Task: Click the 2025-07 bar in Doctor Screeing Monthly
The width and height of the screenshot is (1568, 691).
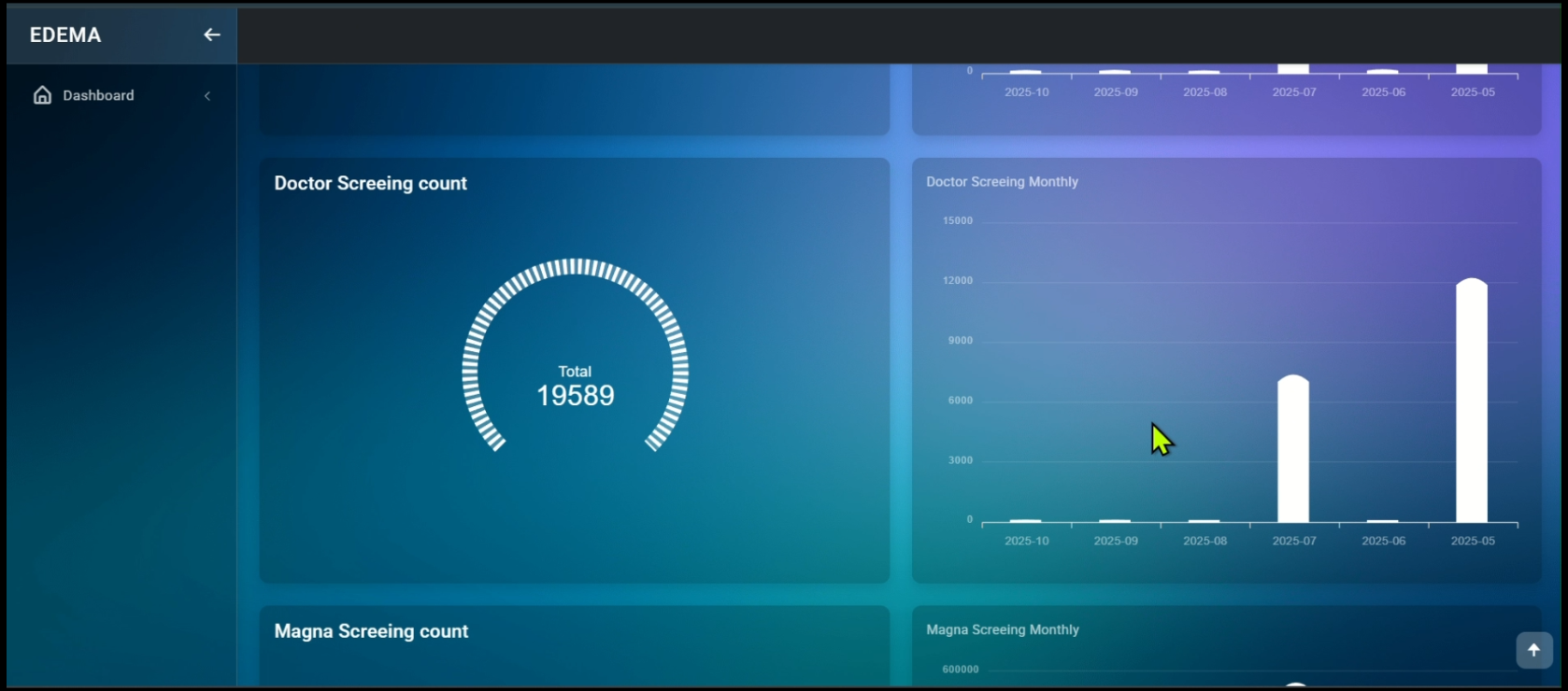Action: pyautogui.click(x=1293, y=449)
